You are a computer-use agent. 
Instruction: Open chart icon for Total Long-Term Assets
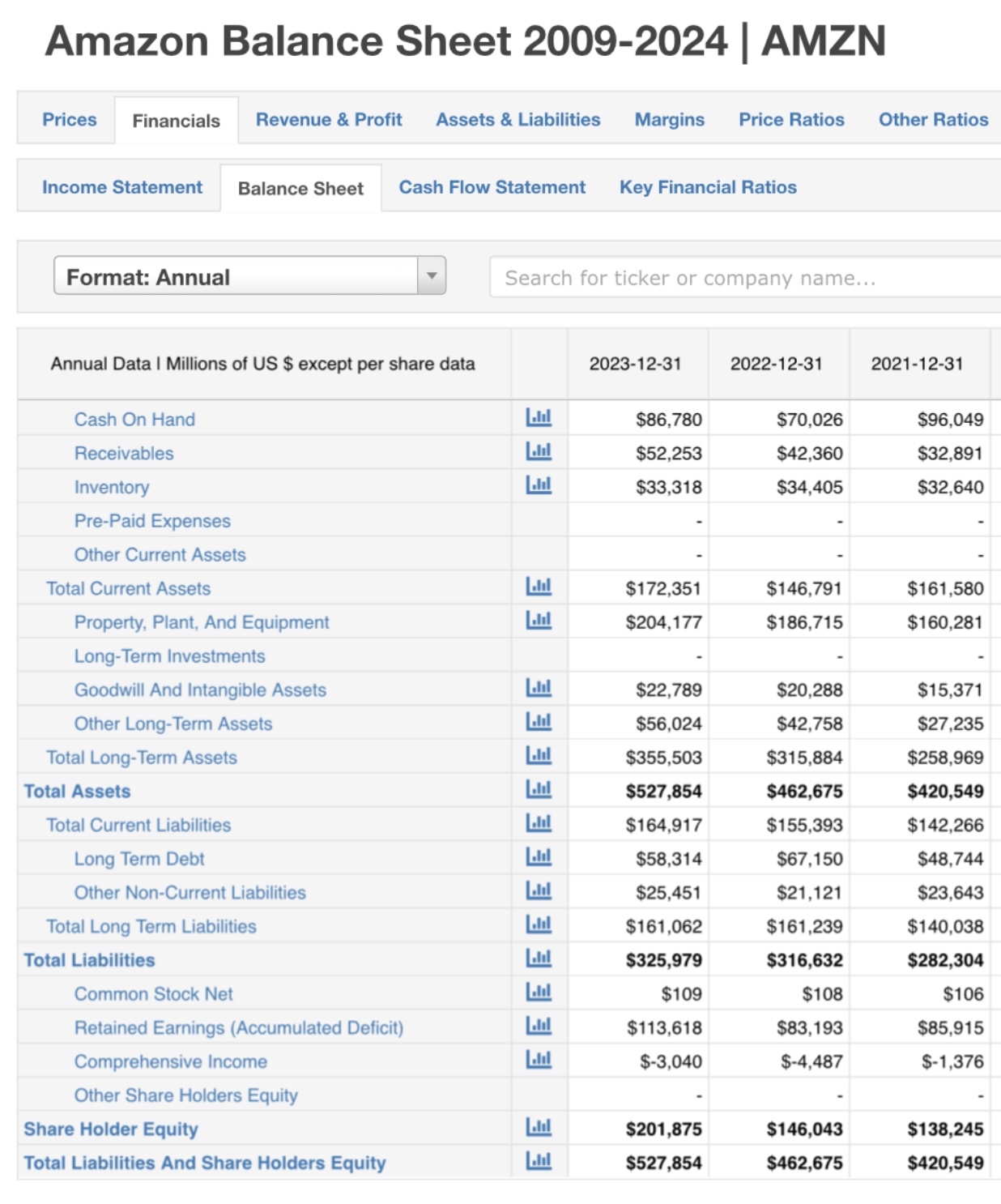click(539, 756)
